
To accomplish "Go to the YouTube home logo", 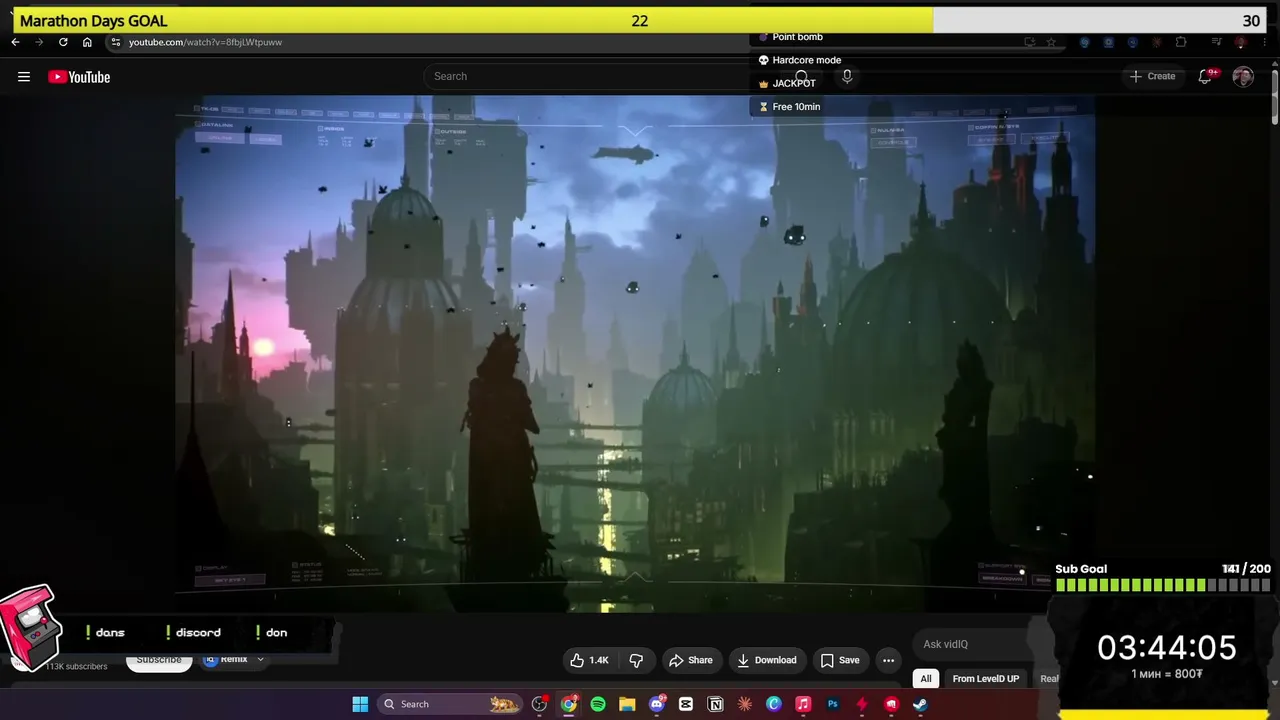I will point(79,77).
